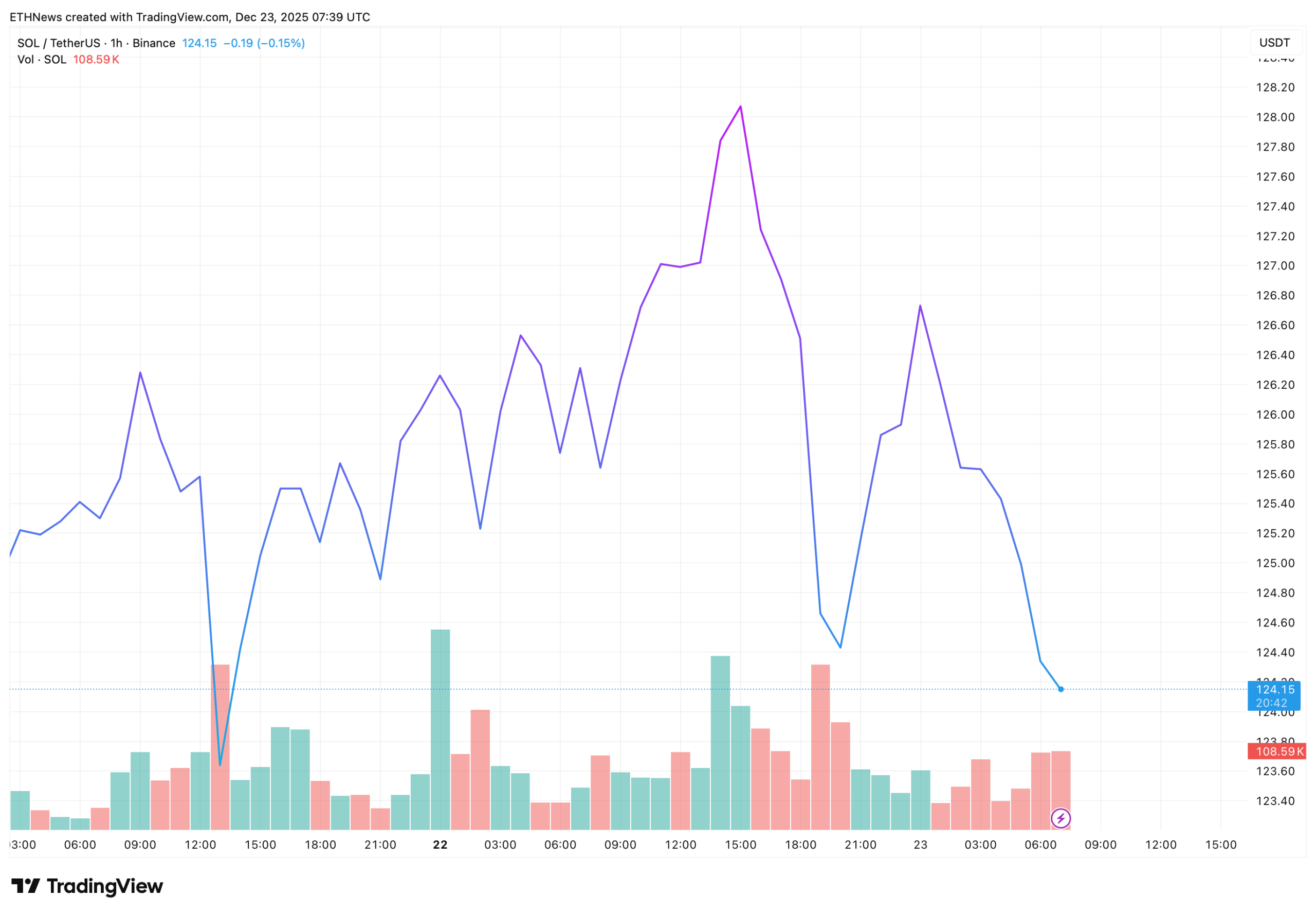Click the TradingView wordmark text
This screenshot has width=1316, height=915.
[x=105, y=886]
